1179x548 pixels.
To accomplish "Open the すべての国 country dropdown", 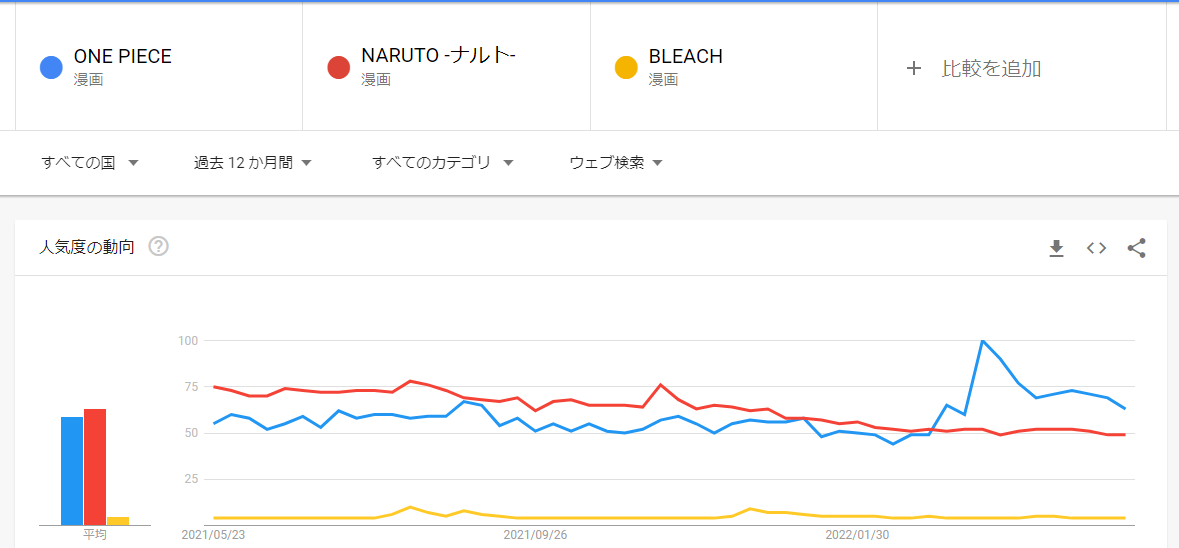I will (x=89, y=162).
